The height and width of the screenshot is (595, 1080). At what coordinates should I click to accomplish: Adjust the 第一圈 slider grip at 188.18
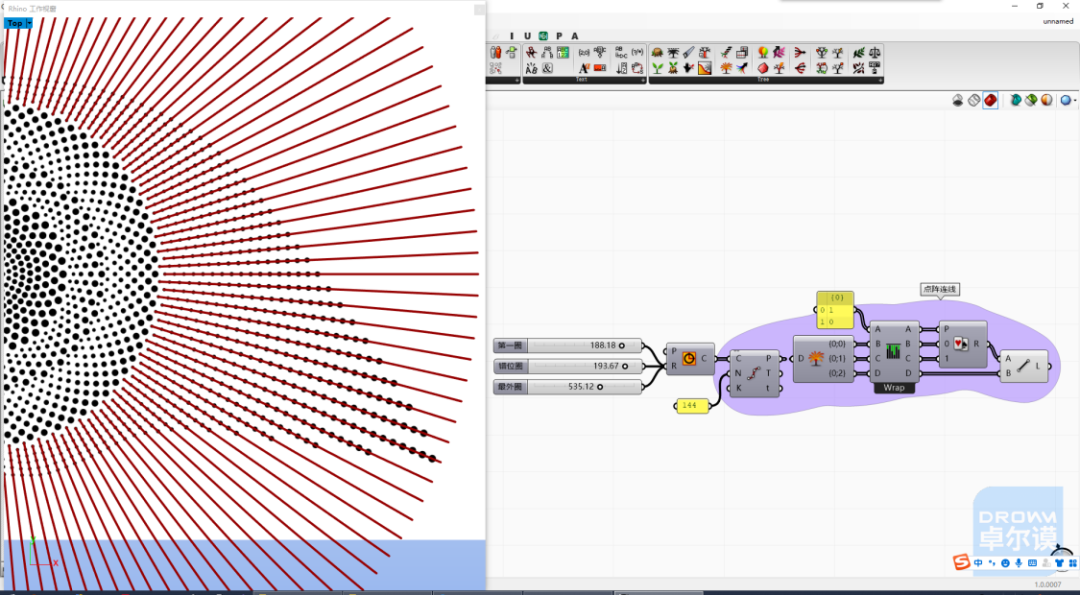point(622,346)
